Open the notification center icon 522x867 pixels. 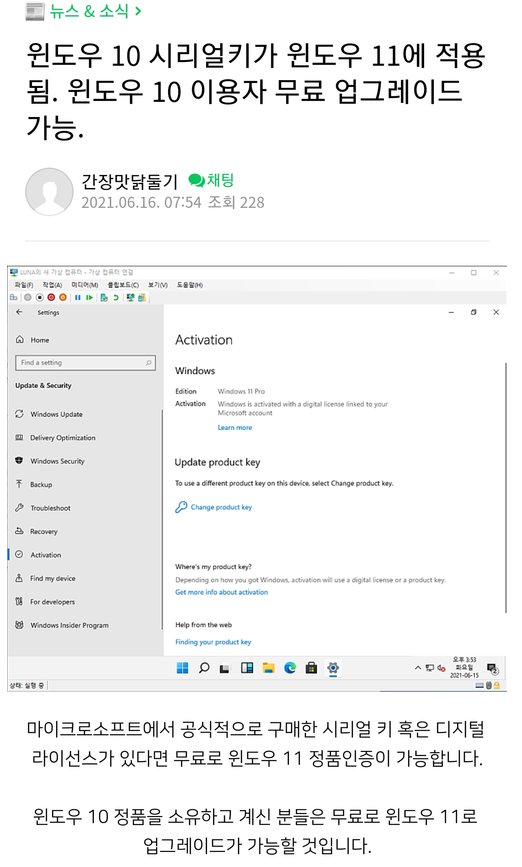point(492,668)
